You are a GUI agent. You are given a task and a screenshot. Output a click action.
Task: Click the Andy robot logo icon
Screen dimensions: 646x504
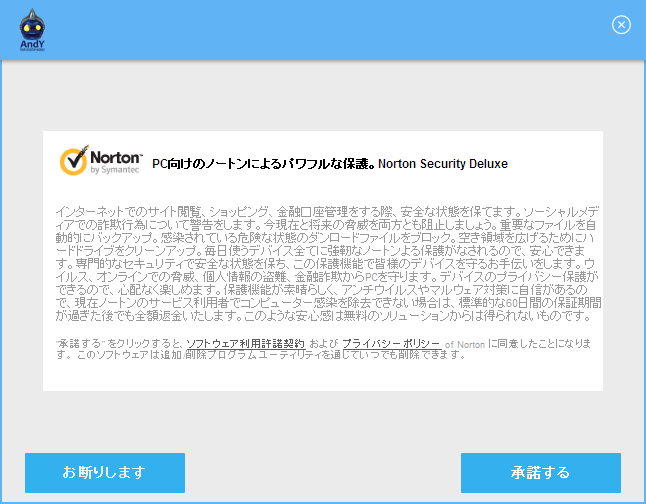click(x=32, y=30)
